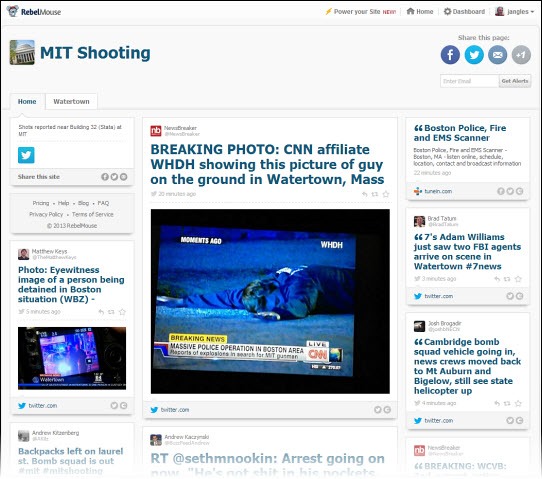Image resolution: width=542 pixels, height=479 pixels.
Task: Go to Home in top navigation
Action: click(x=420, y=12)
